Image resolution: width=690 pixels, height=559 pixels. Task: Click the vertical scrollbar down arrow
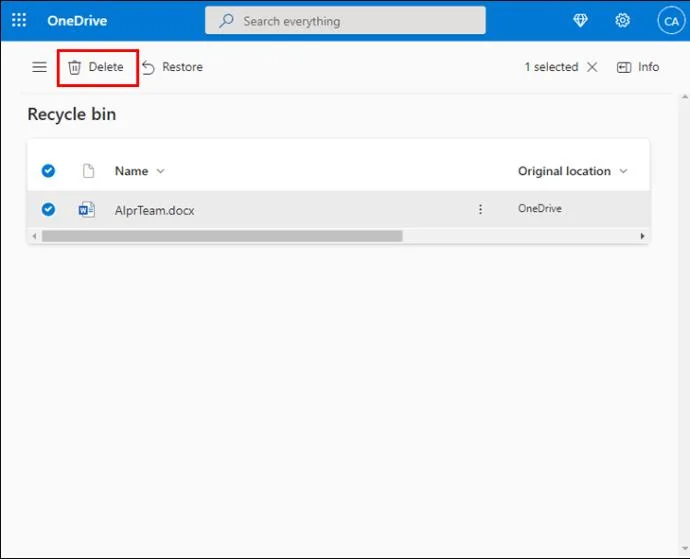pos(685,548)
